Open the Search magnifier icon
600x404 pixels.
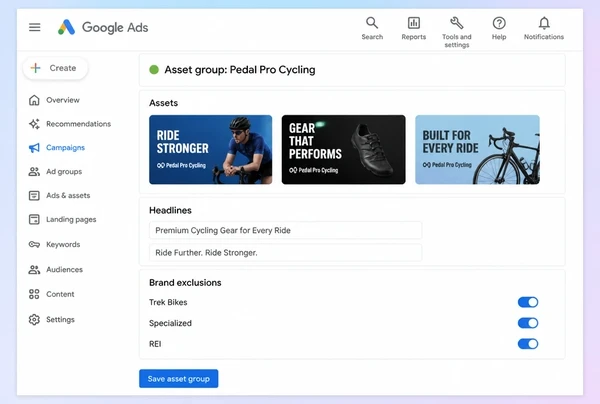372,23
